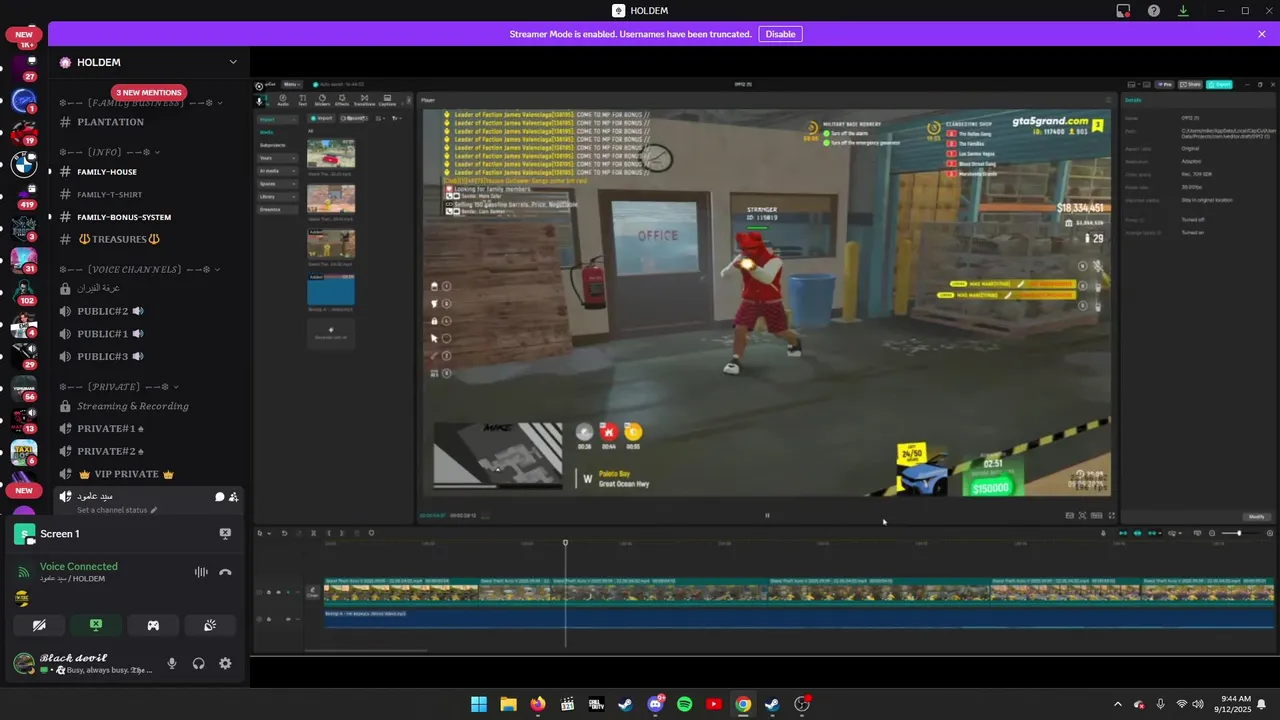Toggle play/pause in the player
The height and width of the screenshot is (720, 1280).
pyautogui.click(x=767, y=516)
